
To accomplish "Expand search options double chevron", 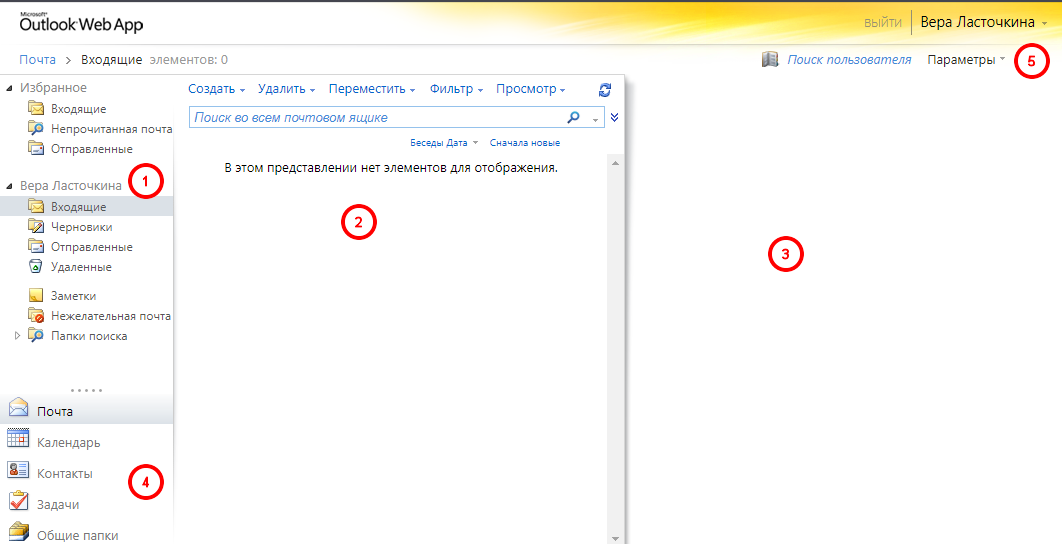I will [x=614, y=117].
